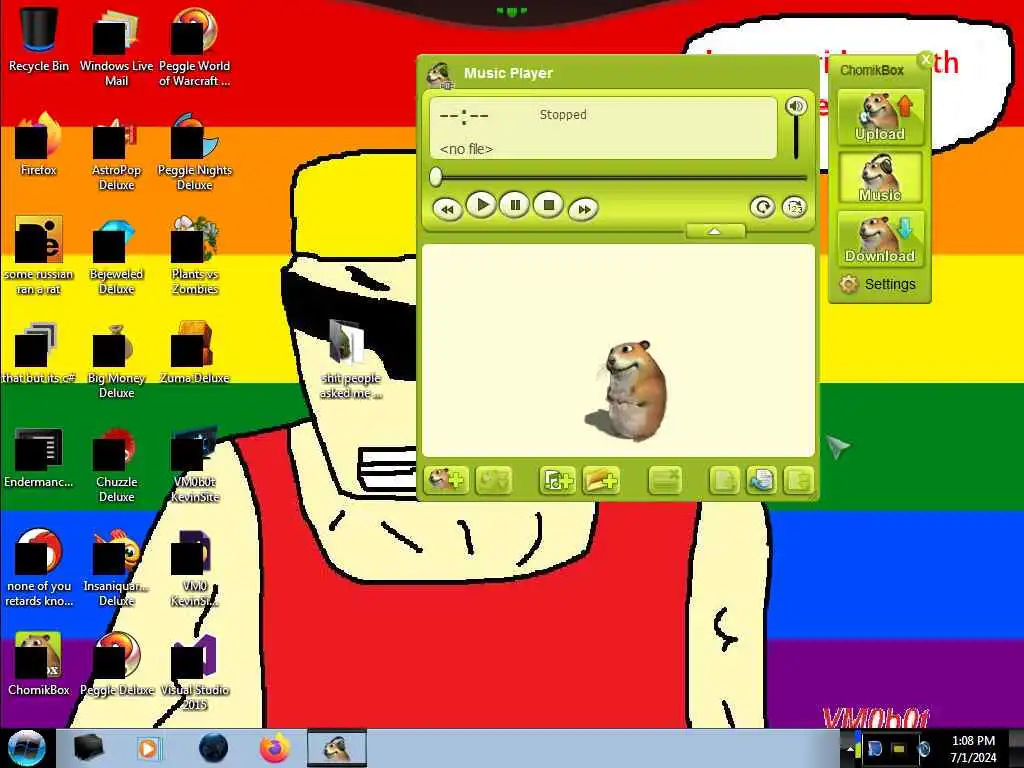Click the playlist area hamster
Image resolution: width=1024 pixels, height=768 pixels.
tap(628, 391)
